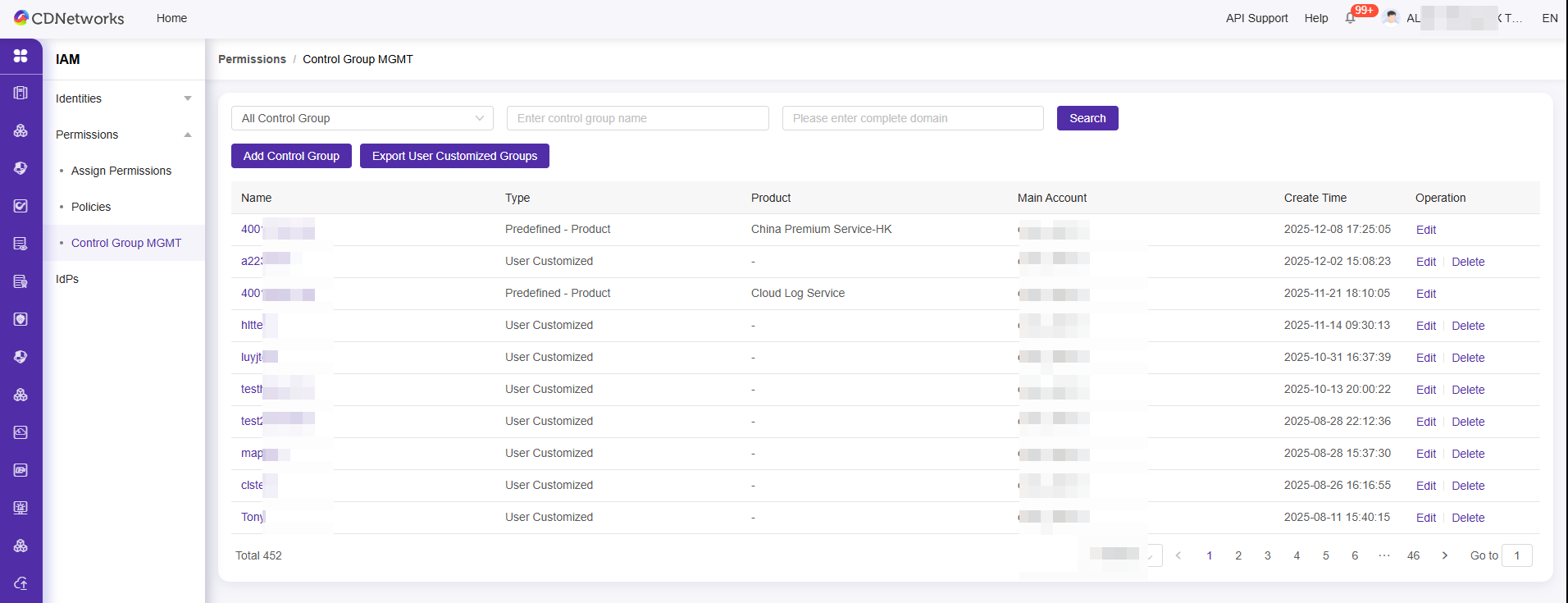Open the four-dot apps grid in the sidebar
The height and width of the screenshot is (603, 1568).
click(21, 56)
